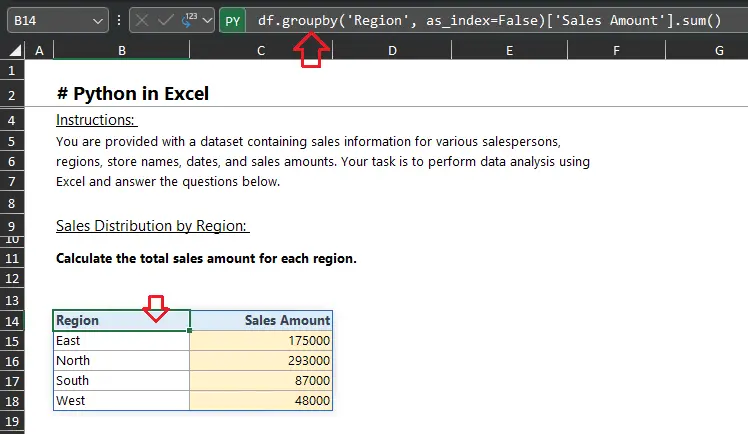Click the green PY Python mode badge
This screenshot has width=748, height=434.
pyautogui.click(x=232, y=20)
